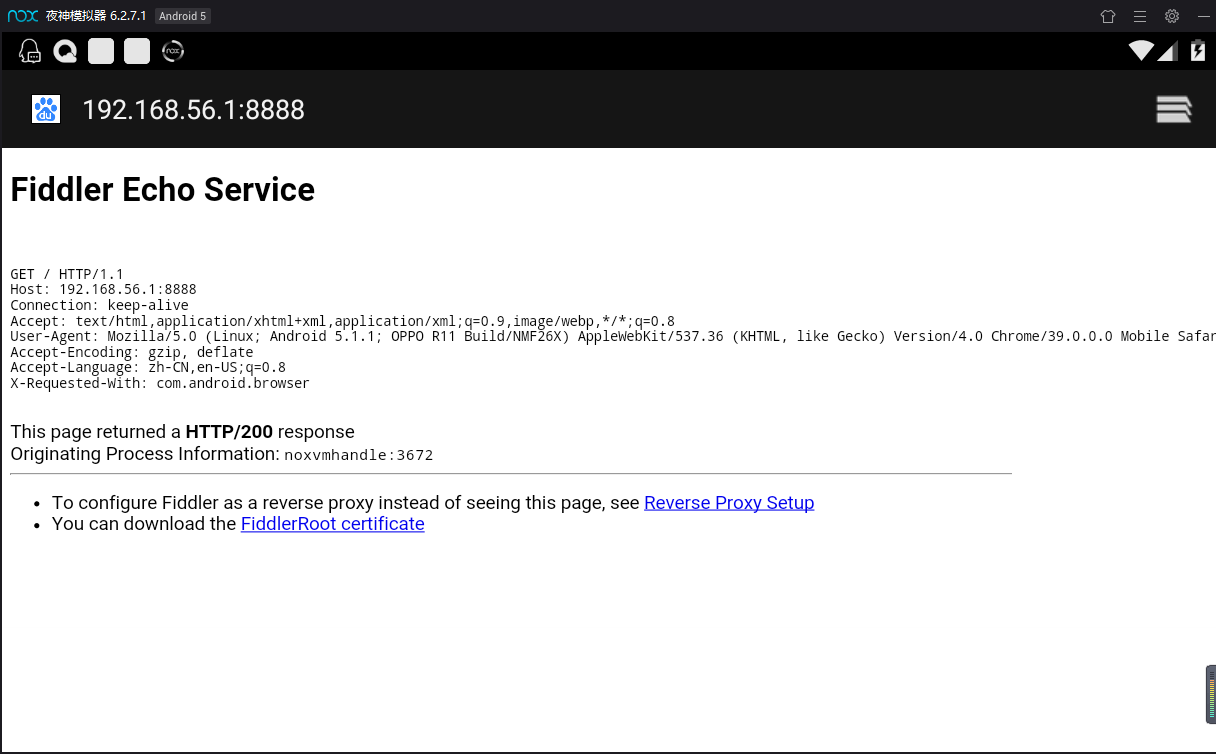Click the Fiddler Echo Service heading
The image size is (1216, 754).
click(x=163, y=189)
